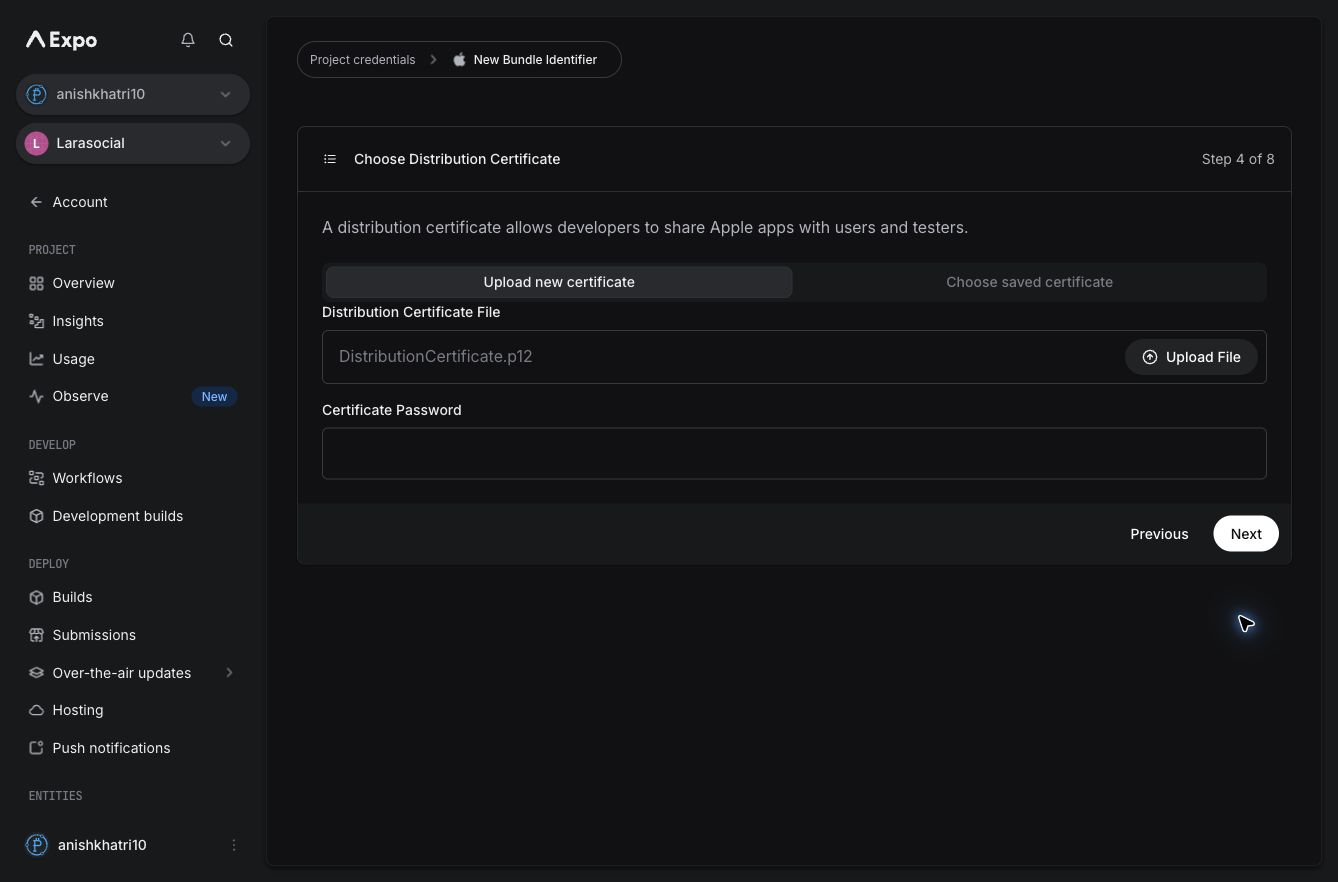Click the New badge next to Observe

(x=214, y=397)
